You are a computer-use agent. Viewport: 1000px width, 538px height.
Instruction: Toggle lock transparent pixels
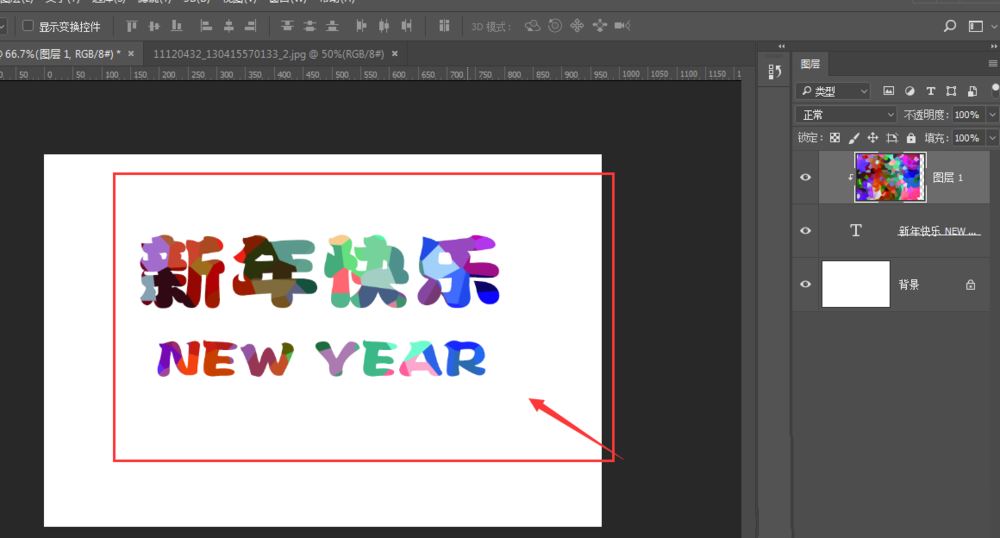click(x=834, y=138)
